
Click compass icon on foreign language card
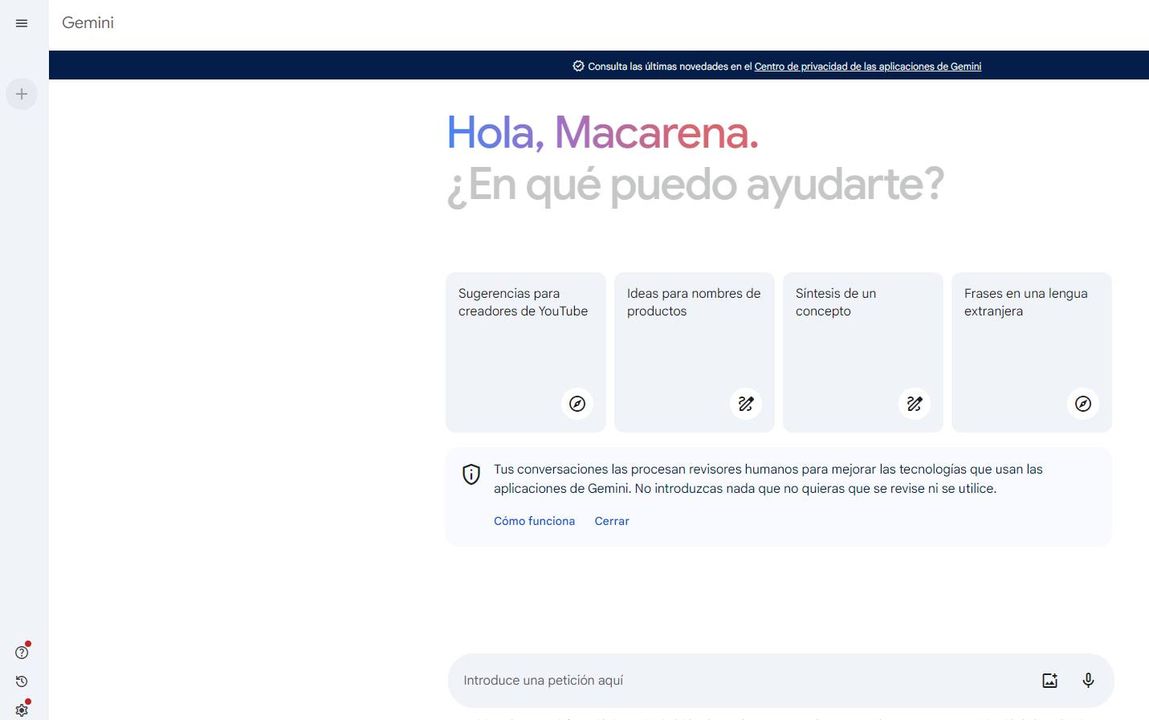point(1083,404)
